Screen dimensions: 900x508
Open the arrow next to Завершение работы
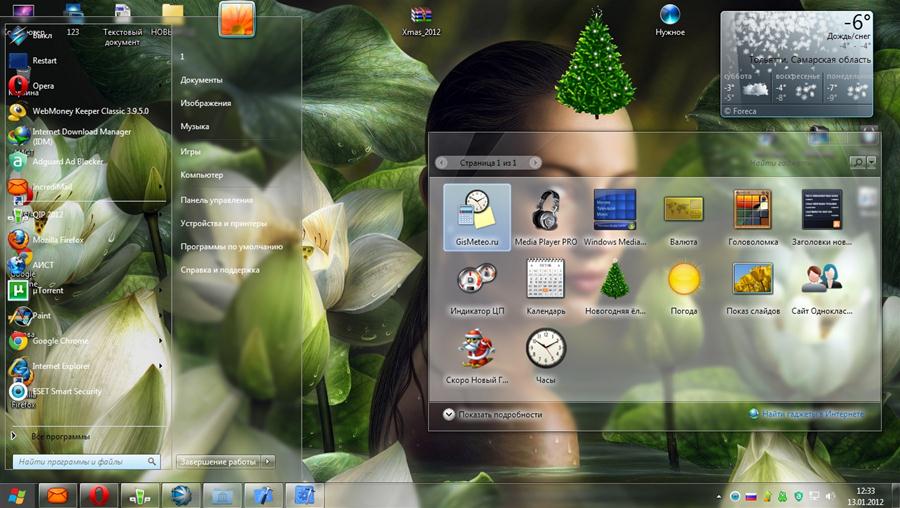tap(268, 462)
